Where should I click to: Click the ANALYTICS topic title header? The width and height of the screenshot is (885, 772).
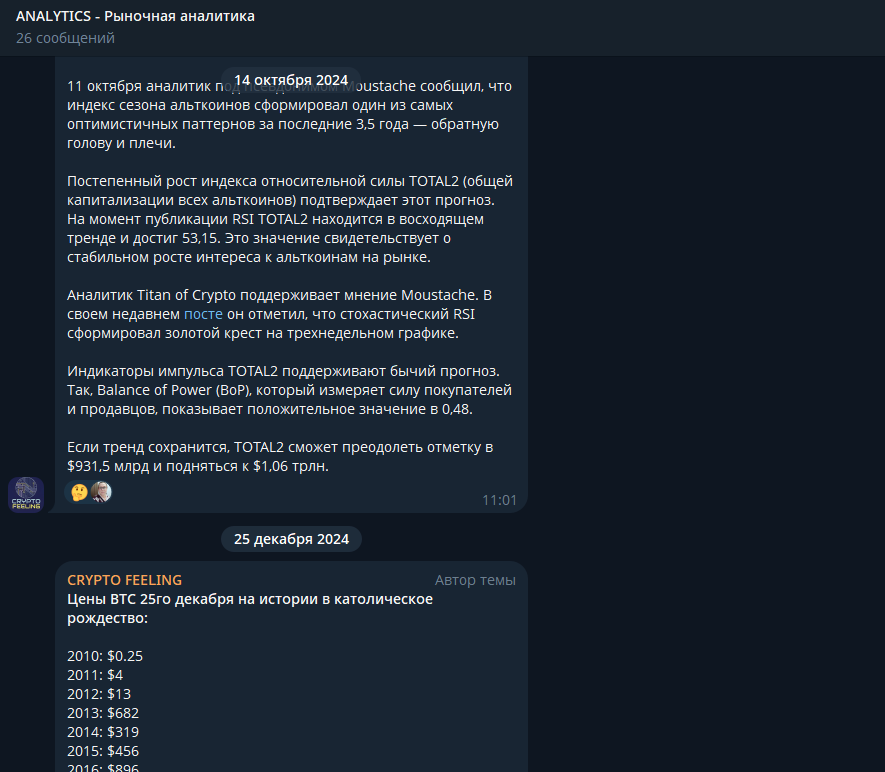point(135,16)
